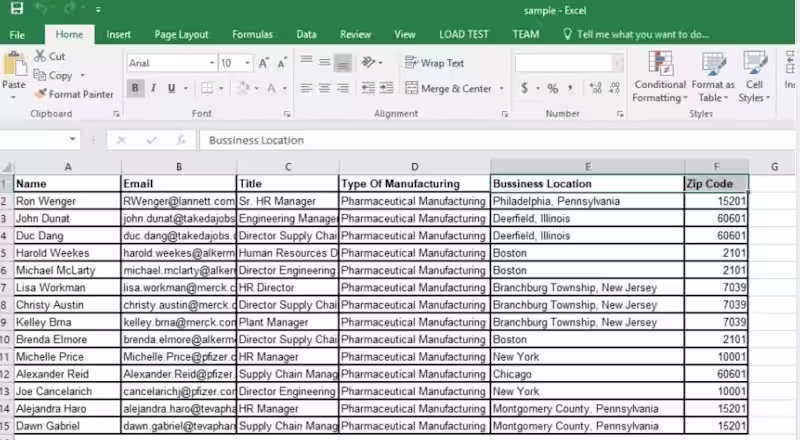
Task: Toggle Underline formatting
Action: (172, 88)
